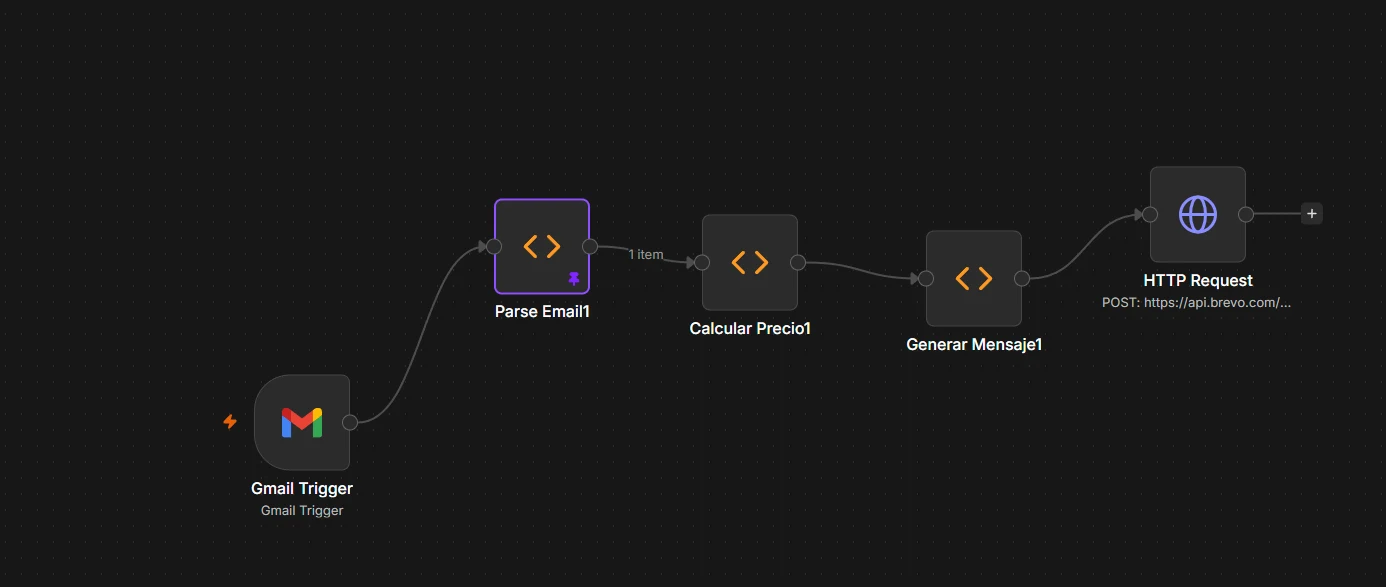Click the 'Generar Mensaje1' node label

[974, 344]
